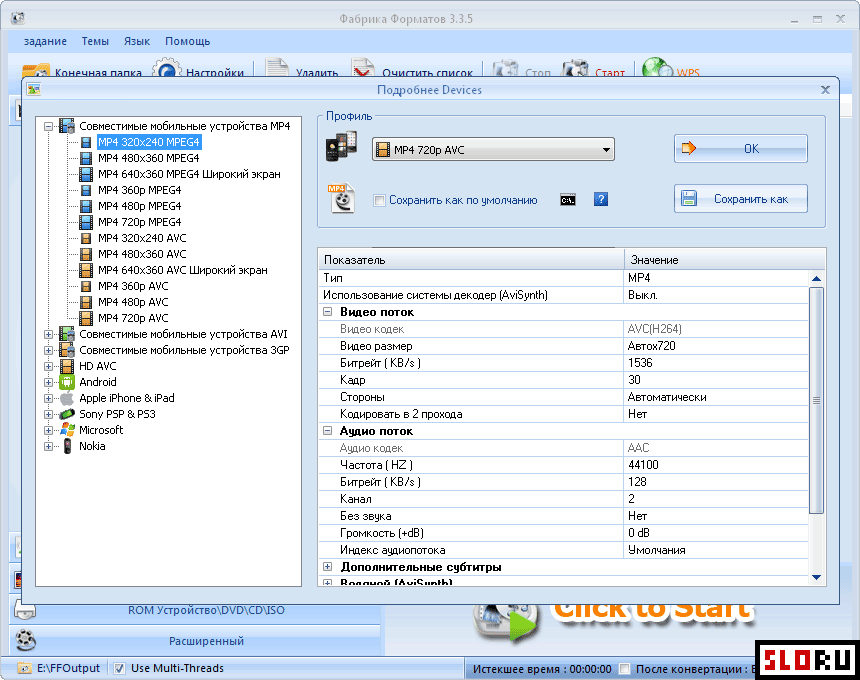
Task: Click the 'Значение' column header
Action: pyautogui.click(x=724, y=259)
